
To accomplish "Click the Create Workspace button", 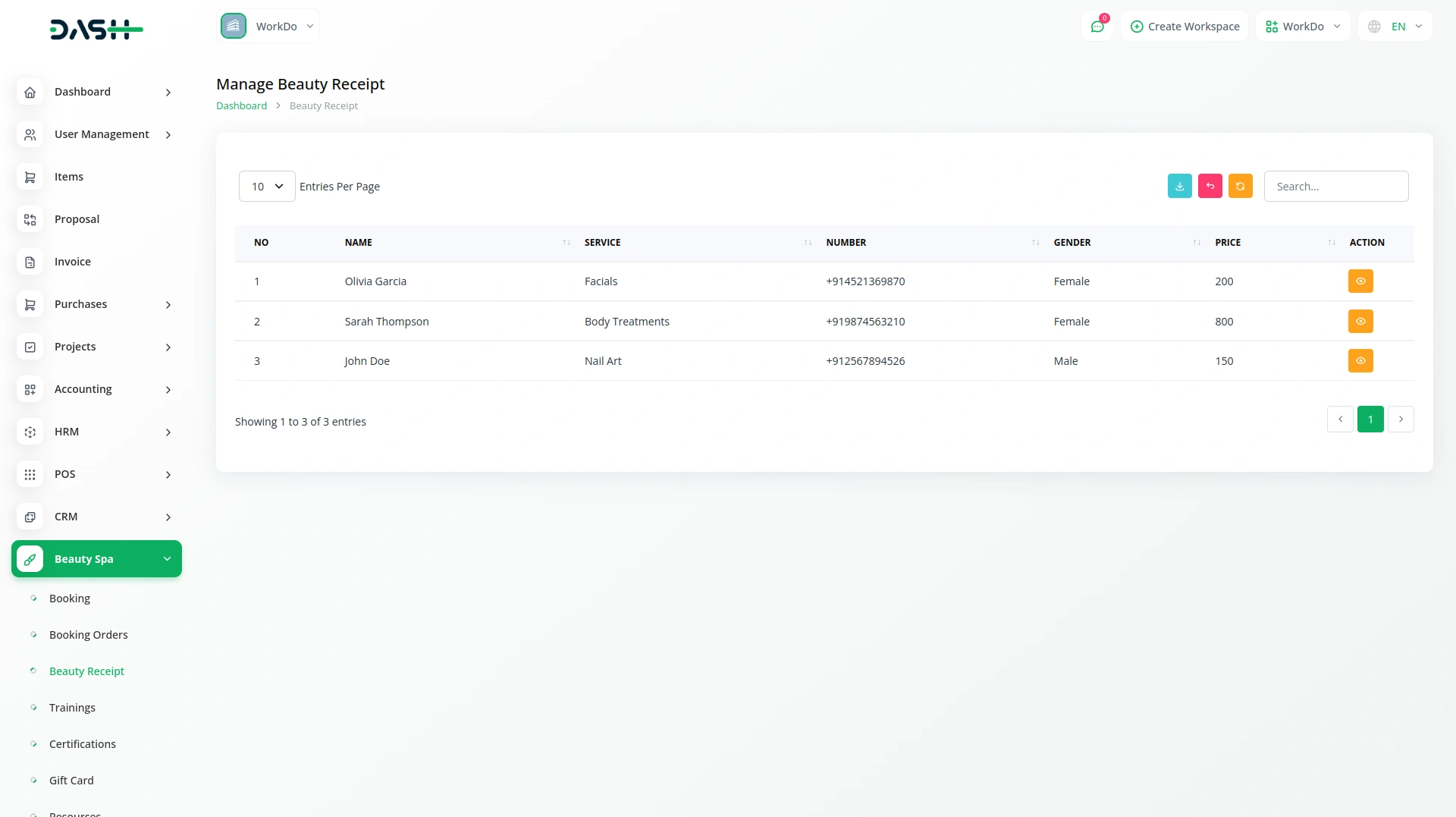I will click(1185, 27).
